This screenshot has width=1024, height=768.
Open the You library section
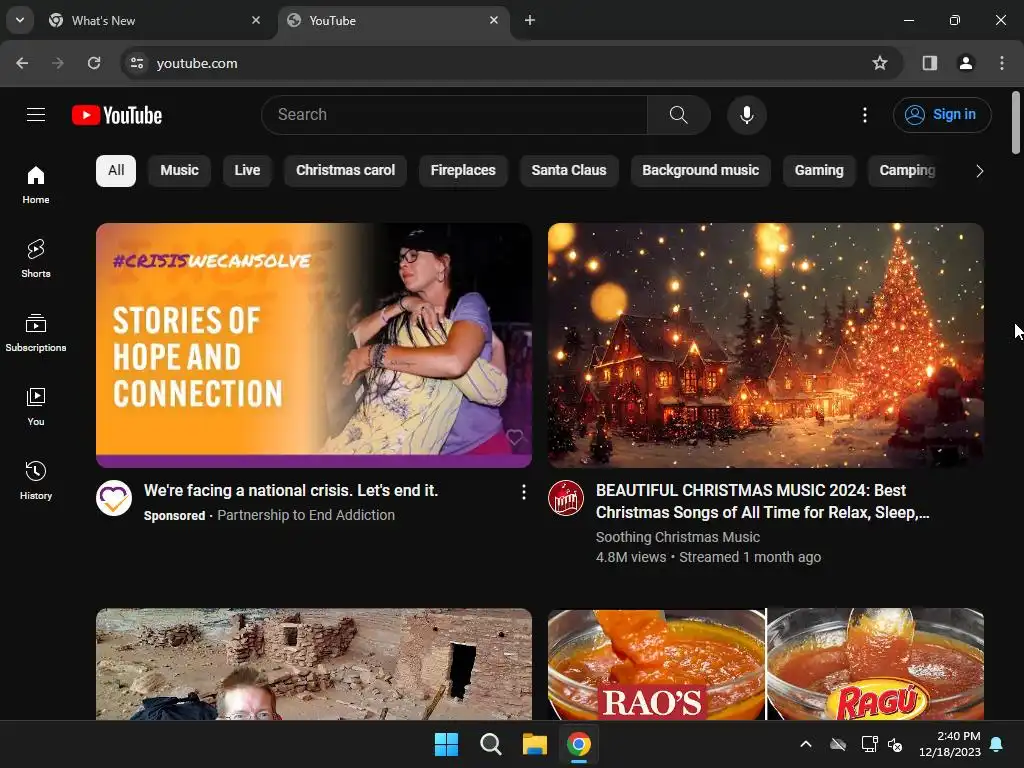click(36, 406)
